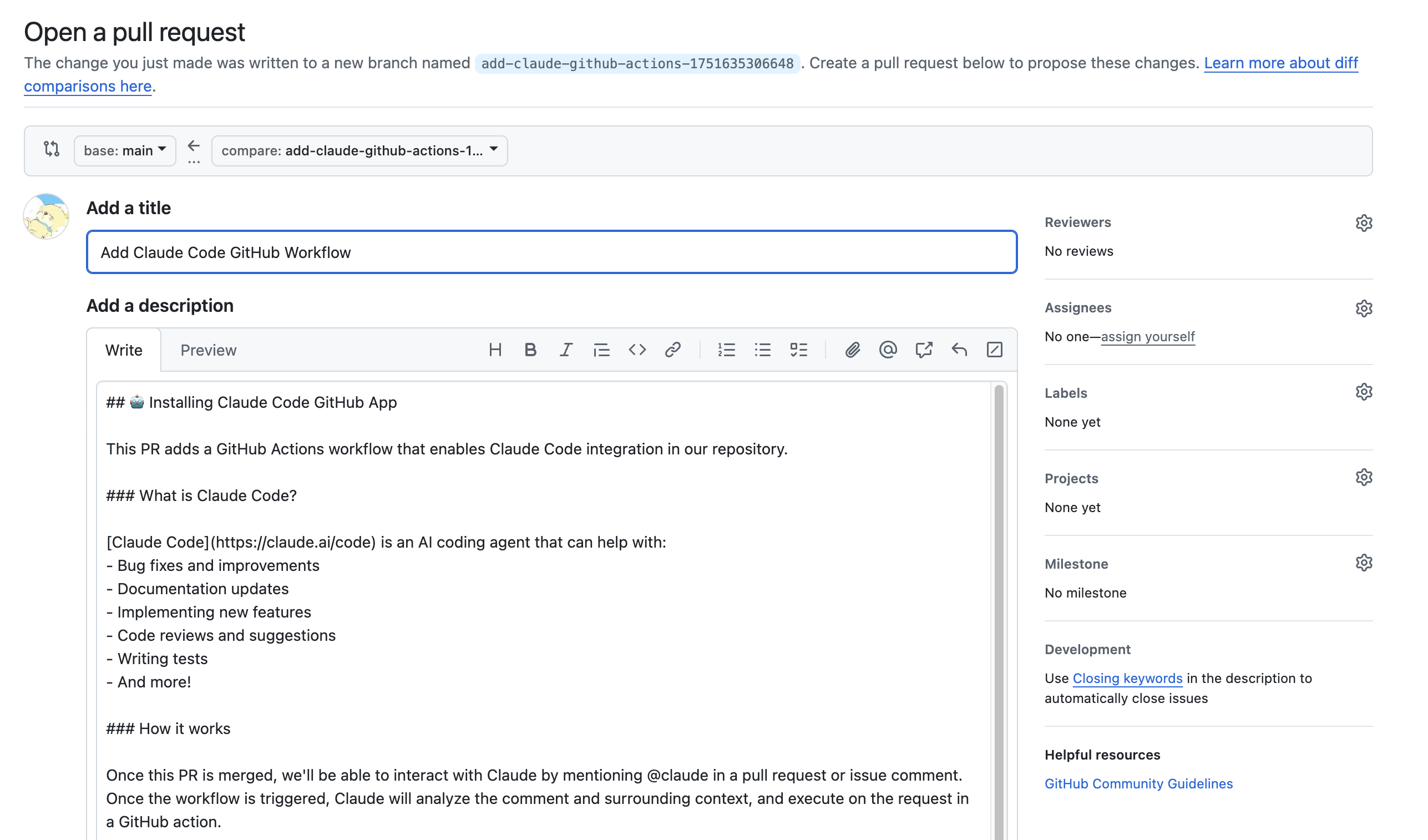Screen dimensions: 1428x840
Task: Insert a numbered list
Action: pyautogui.click(x=726, y=350)
